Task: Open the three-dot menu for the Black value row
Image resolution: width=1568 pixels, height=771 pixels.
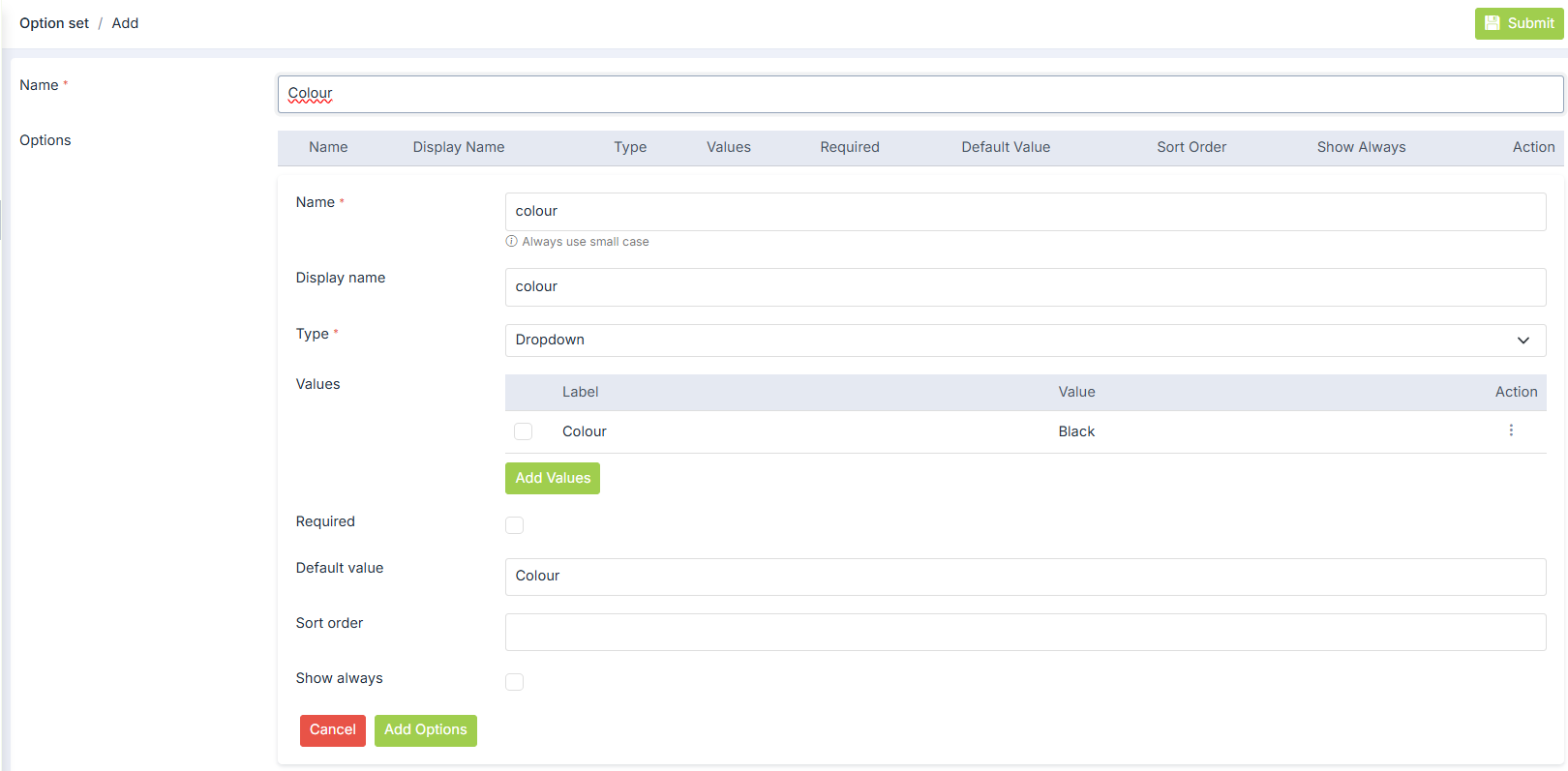Action: coord(1511,430)
